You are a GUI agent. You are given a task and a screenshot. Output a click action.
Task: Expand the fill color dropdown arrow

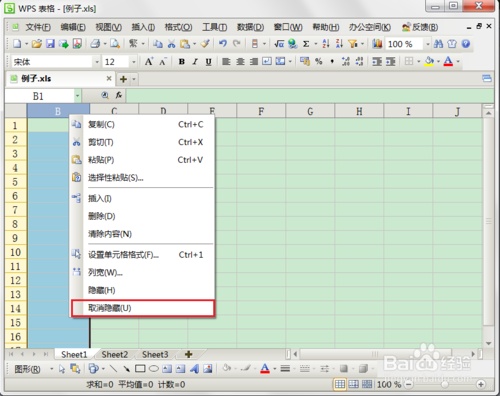point(438,61)
